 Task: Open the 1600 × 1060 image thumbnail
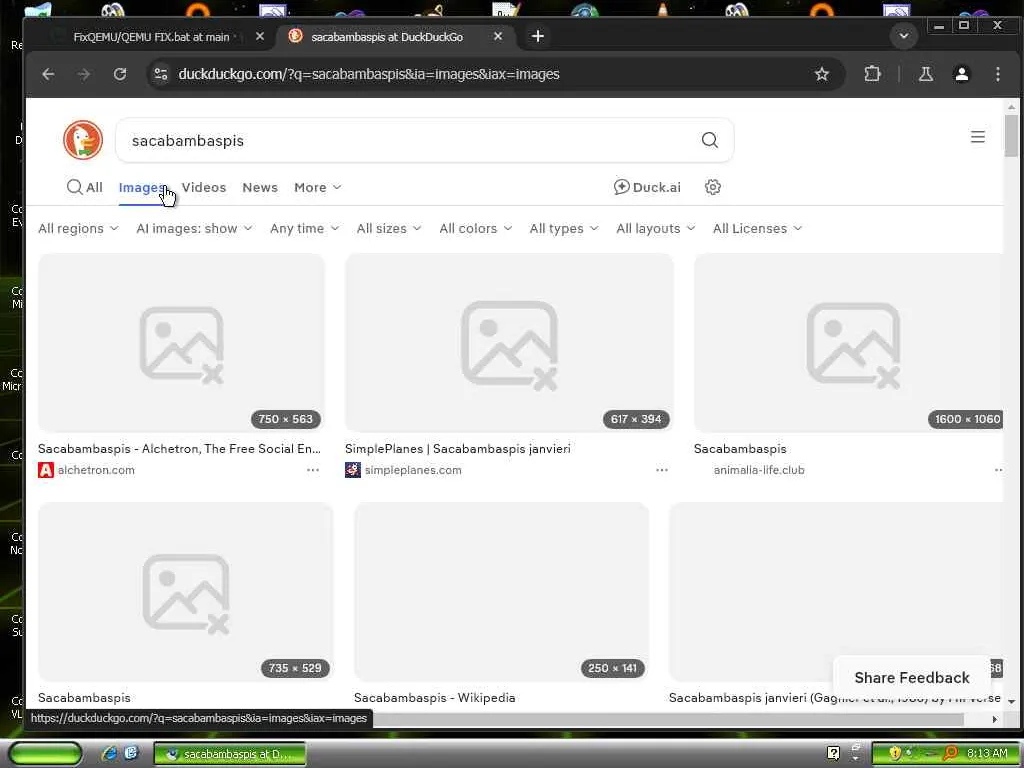pos(848,343)
